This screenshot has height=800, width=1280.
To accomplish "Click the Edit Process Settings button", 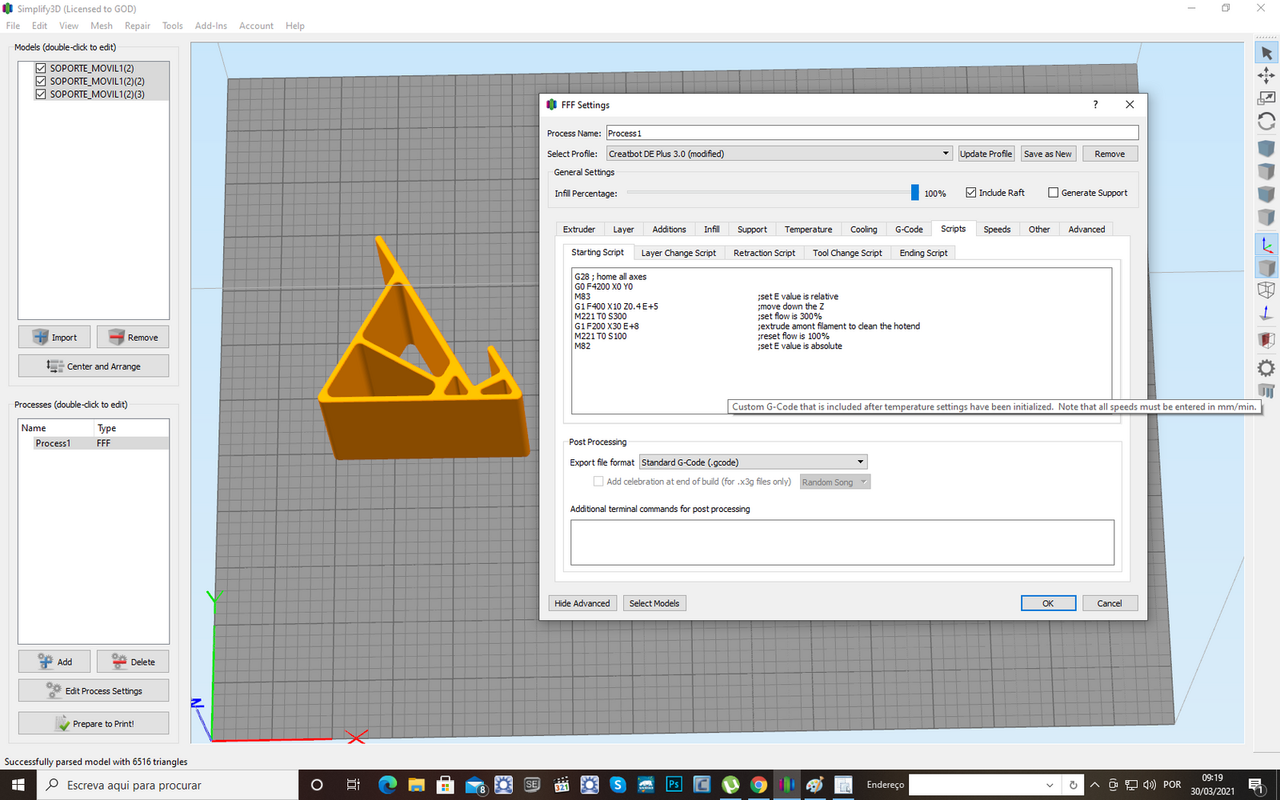I will click(93, 691).
